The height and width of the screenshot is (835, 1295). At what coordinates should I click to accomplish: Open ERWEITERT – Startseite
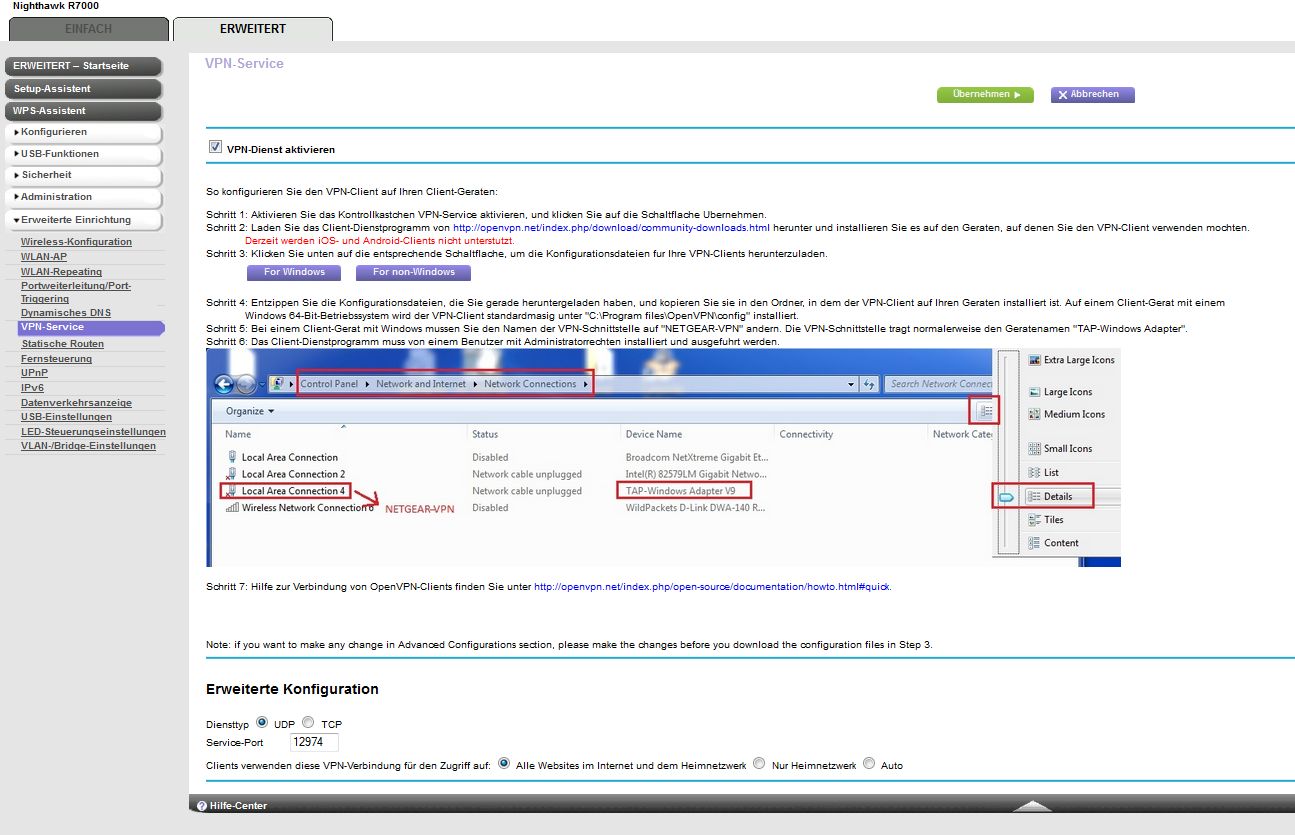tap(84, 66)
